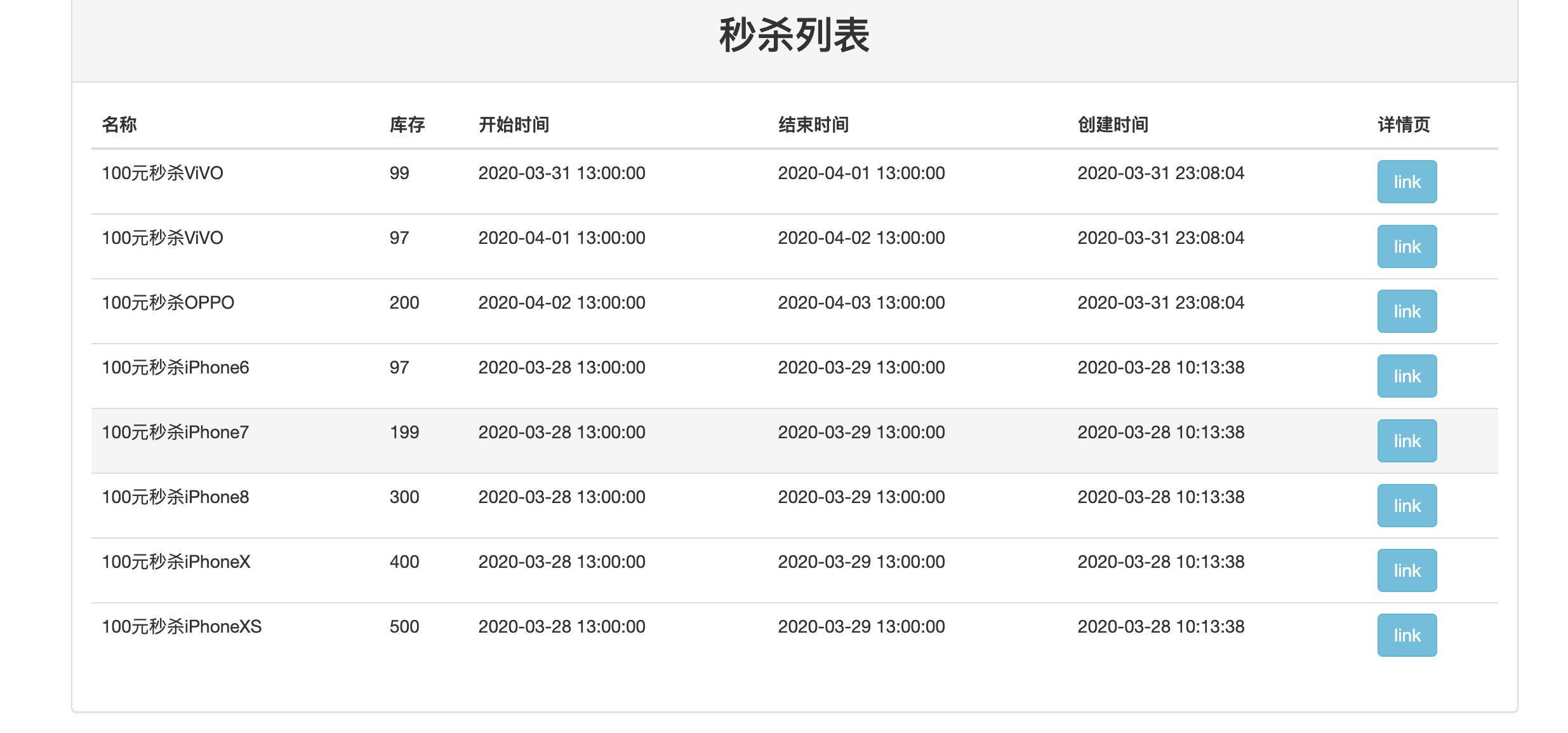Click link button for first ViVO row with 99 stock

point(1406,182)
